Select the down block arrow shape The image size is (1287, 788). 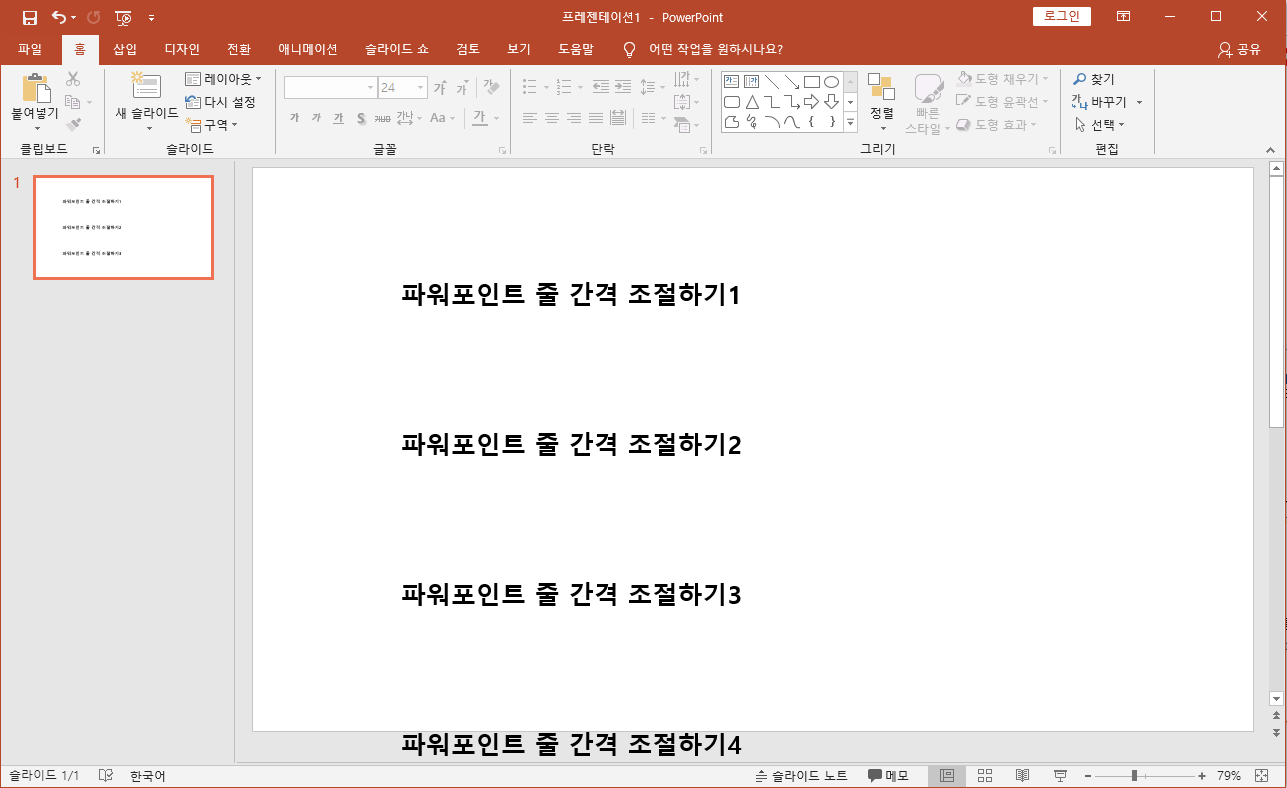(x=831, y=102)
